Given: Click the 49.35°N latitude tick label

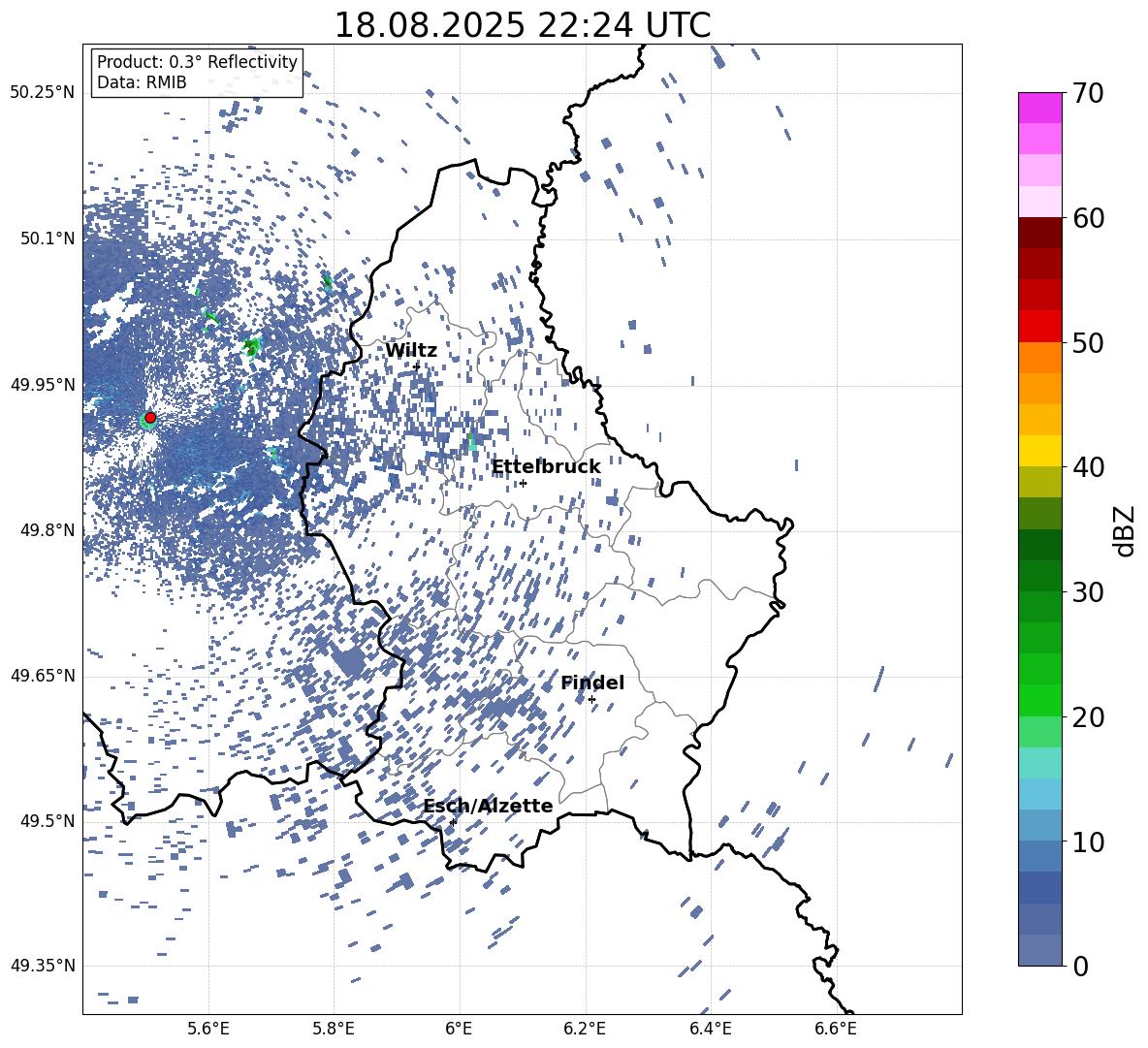Looking at the screenshot, I should tap(43, 966).
